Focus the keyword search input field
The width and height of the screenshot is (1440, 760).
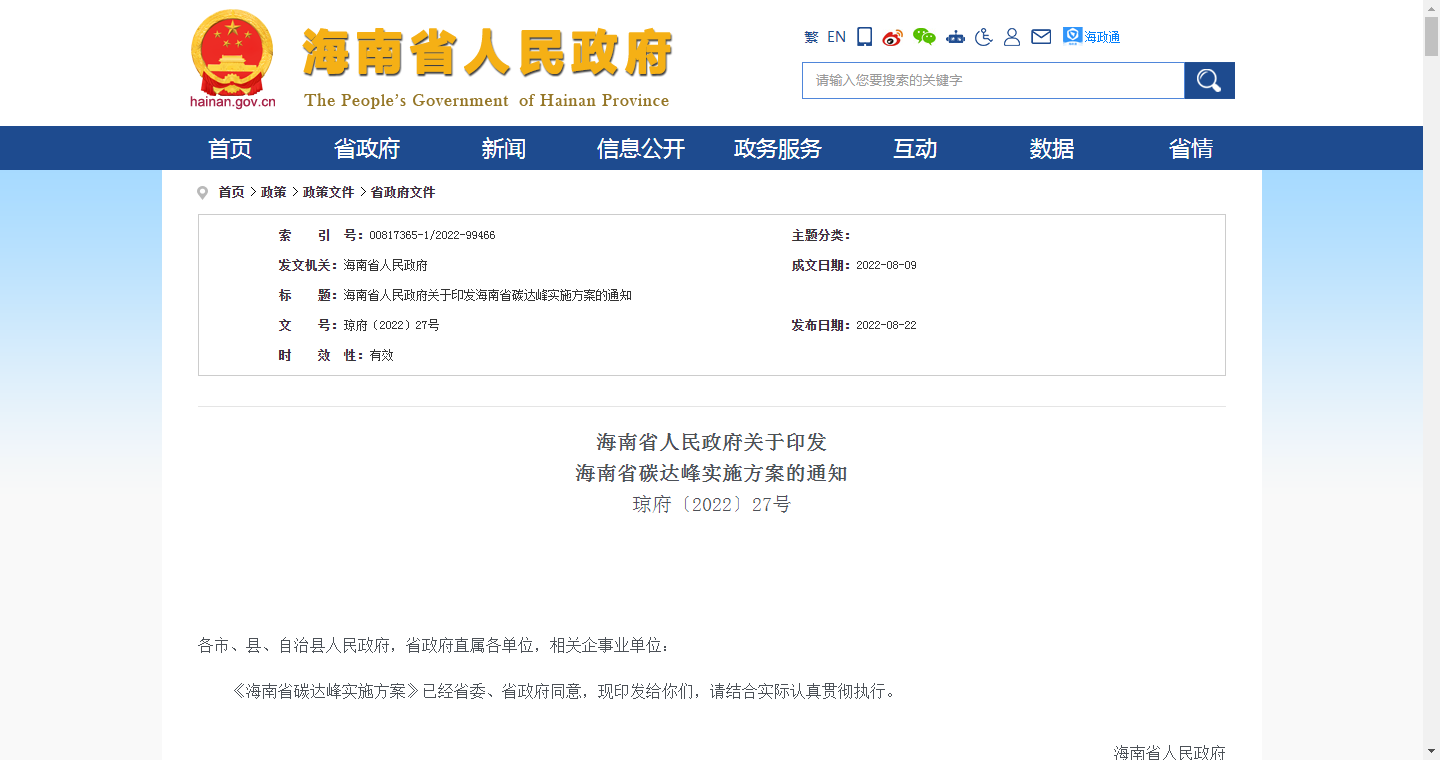coord(993,81)
